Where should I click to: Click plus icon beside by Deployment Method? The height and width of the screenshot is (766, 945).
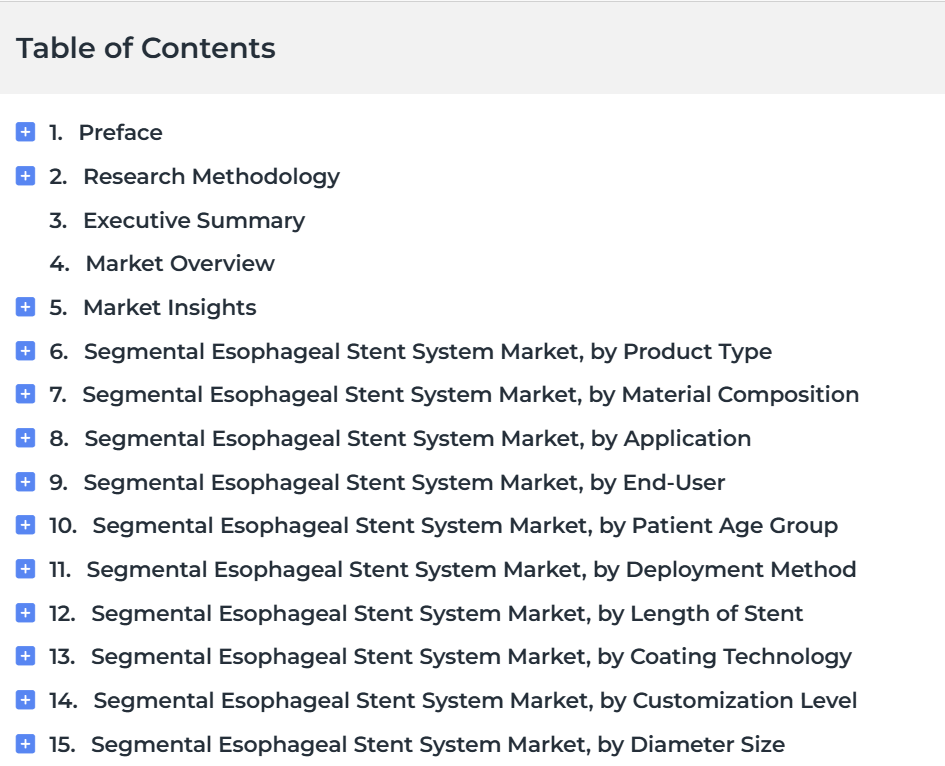pos(25,569)
